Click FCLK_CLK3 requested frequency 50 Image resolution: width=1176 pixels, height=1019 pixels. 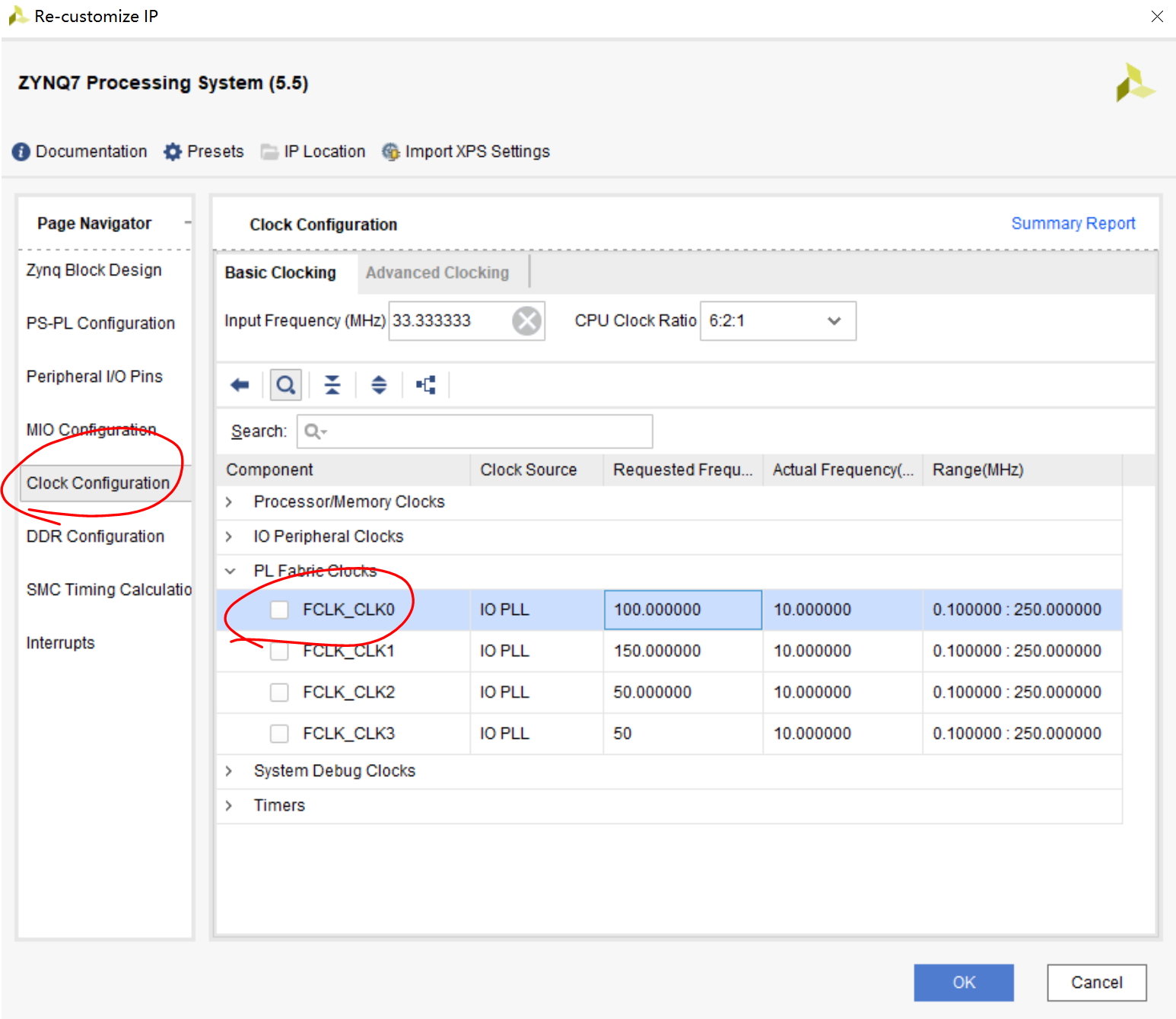pos(683,734)
